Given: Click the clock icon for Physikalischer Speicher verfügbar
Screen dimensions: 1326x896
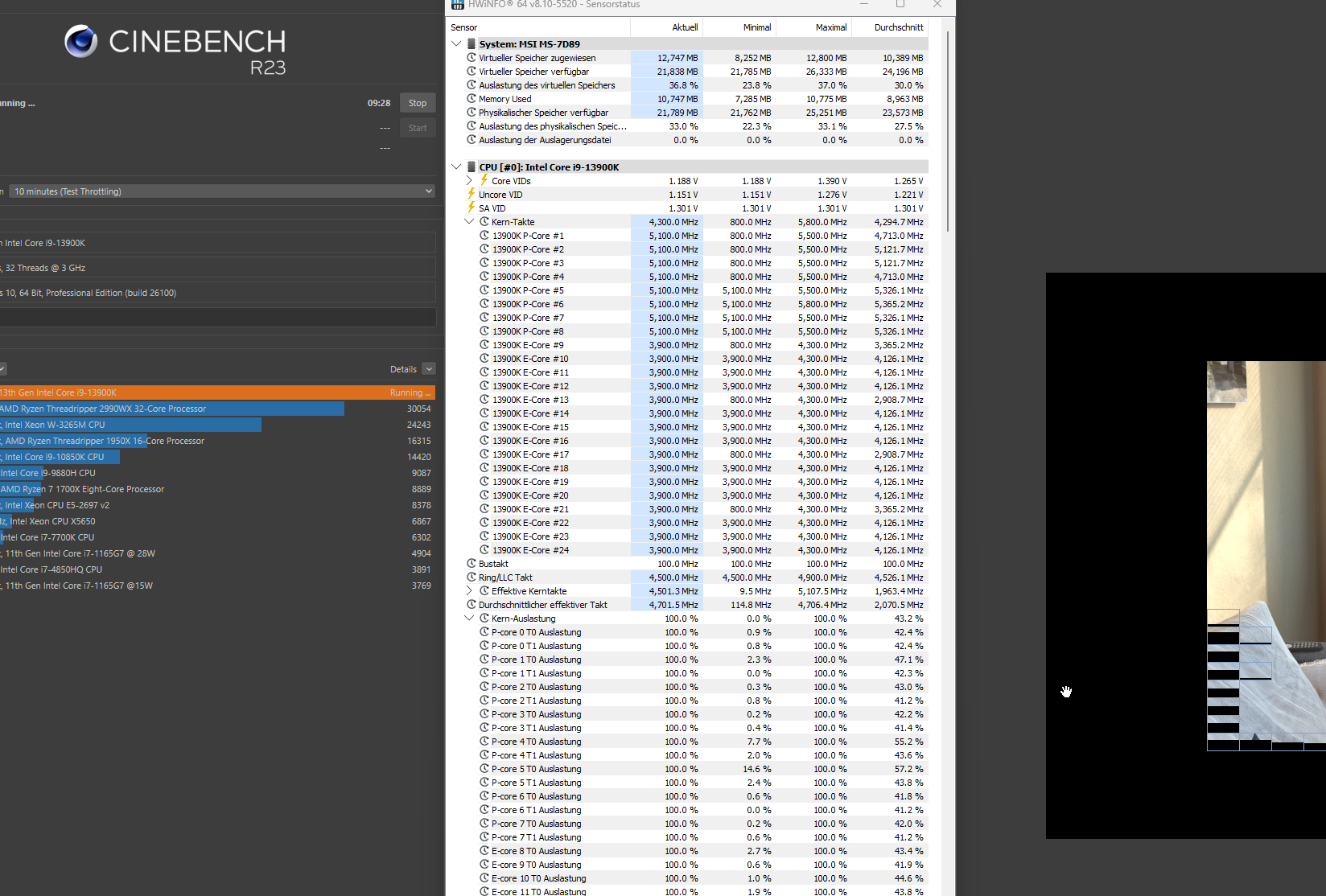Looking at the screenshot, I should [472, 113].
